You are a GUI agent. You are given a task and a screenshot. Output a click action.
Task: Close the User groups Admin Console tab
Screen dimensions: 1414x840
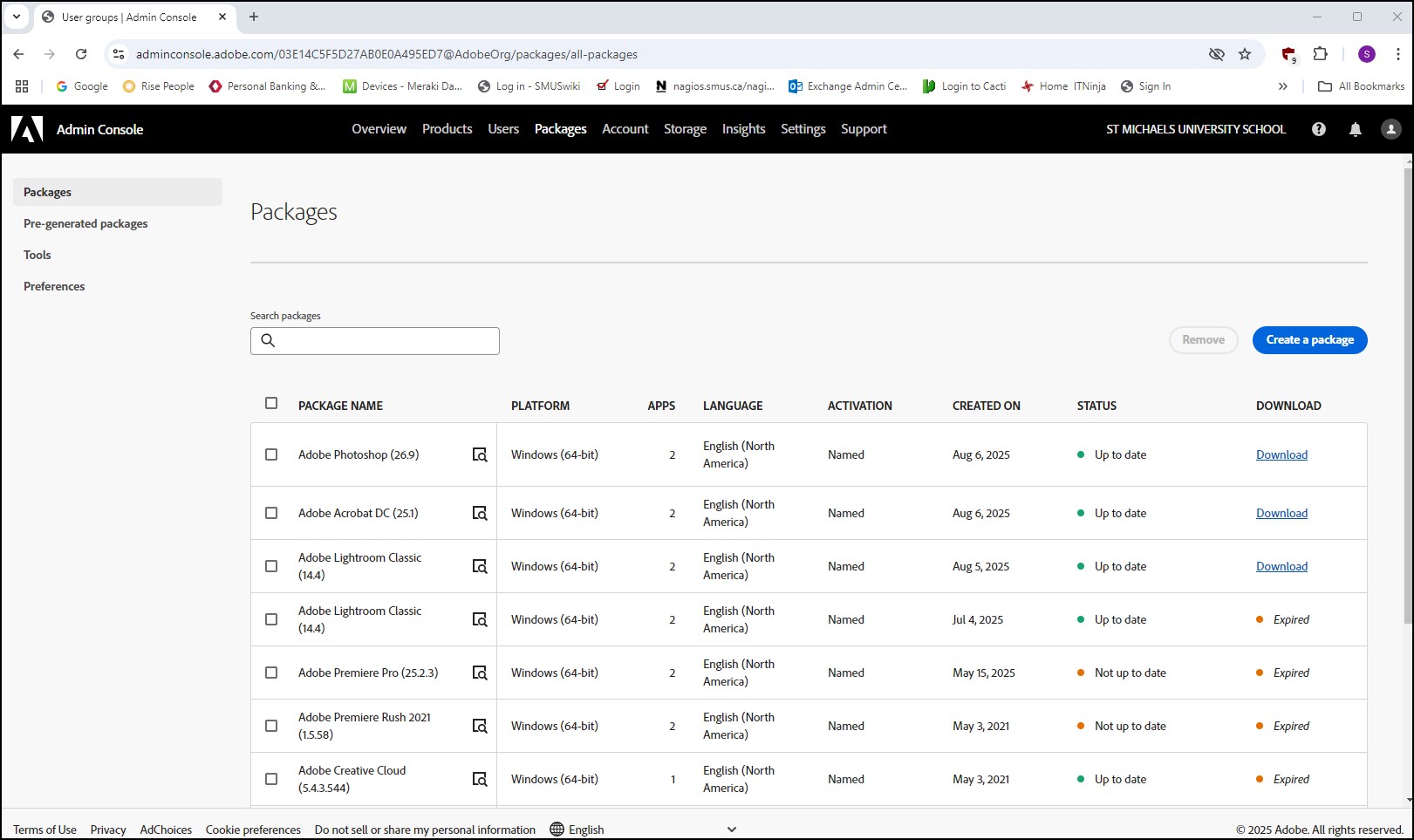click(x=222, y=17)
